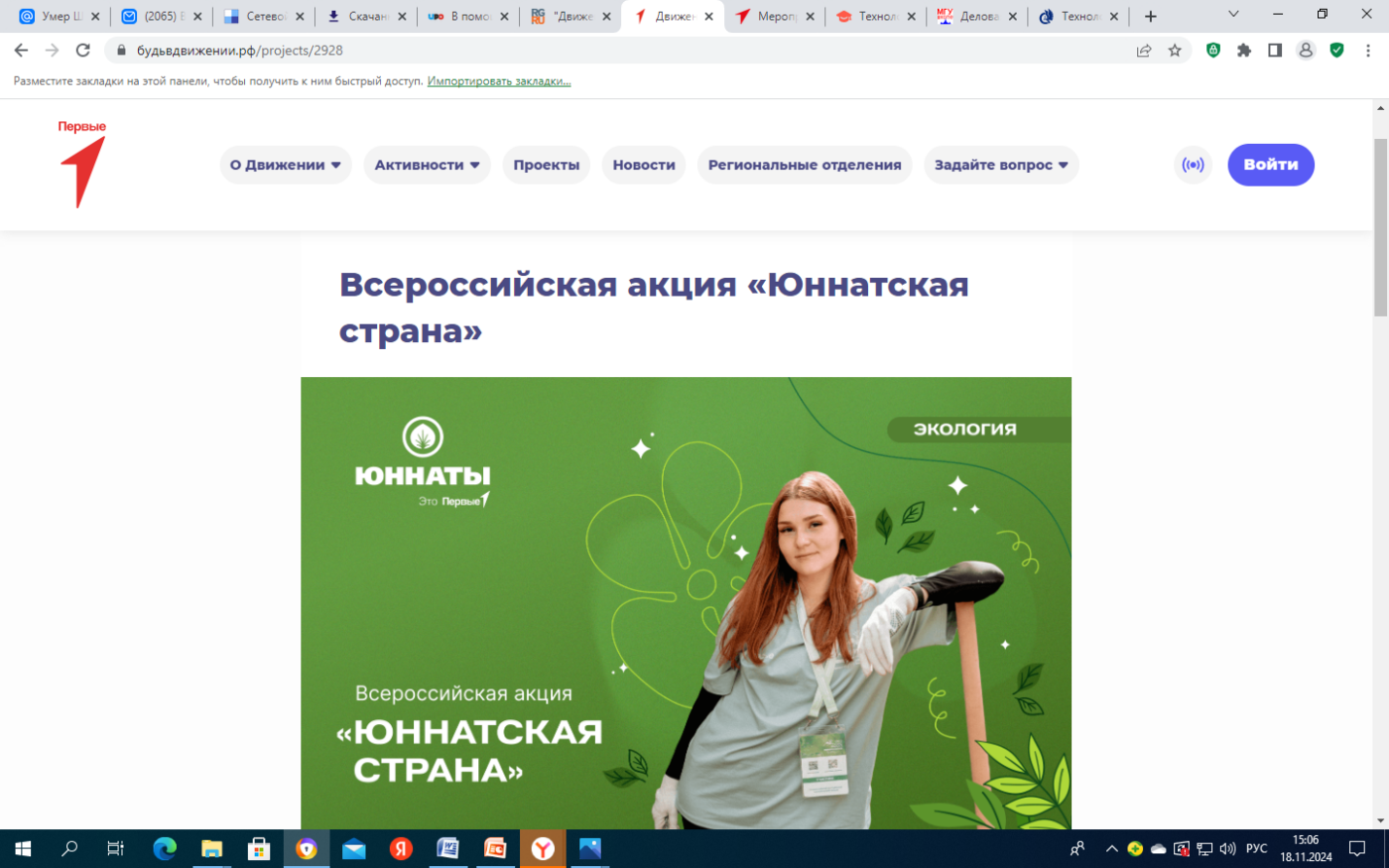Click the share page icon in address bar

[1144, 51]
